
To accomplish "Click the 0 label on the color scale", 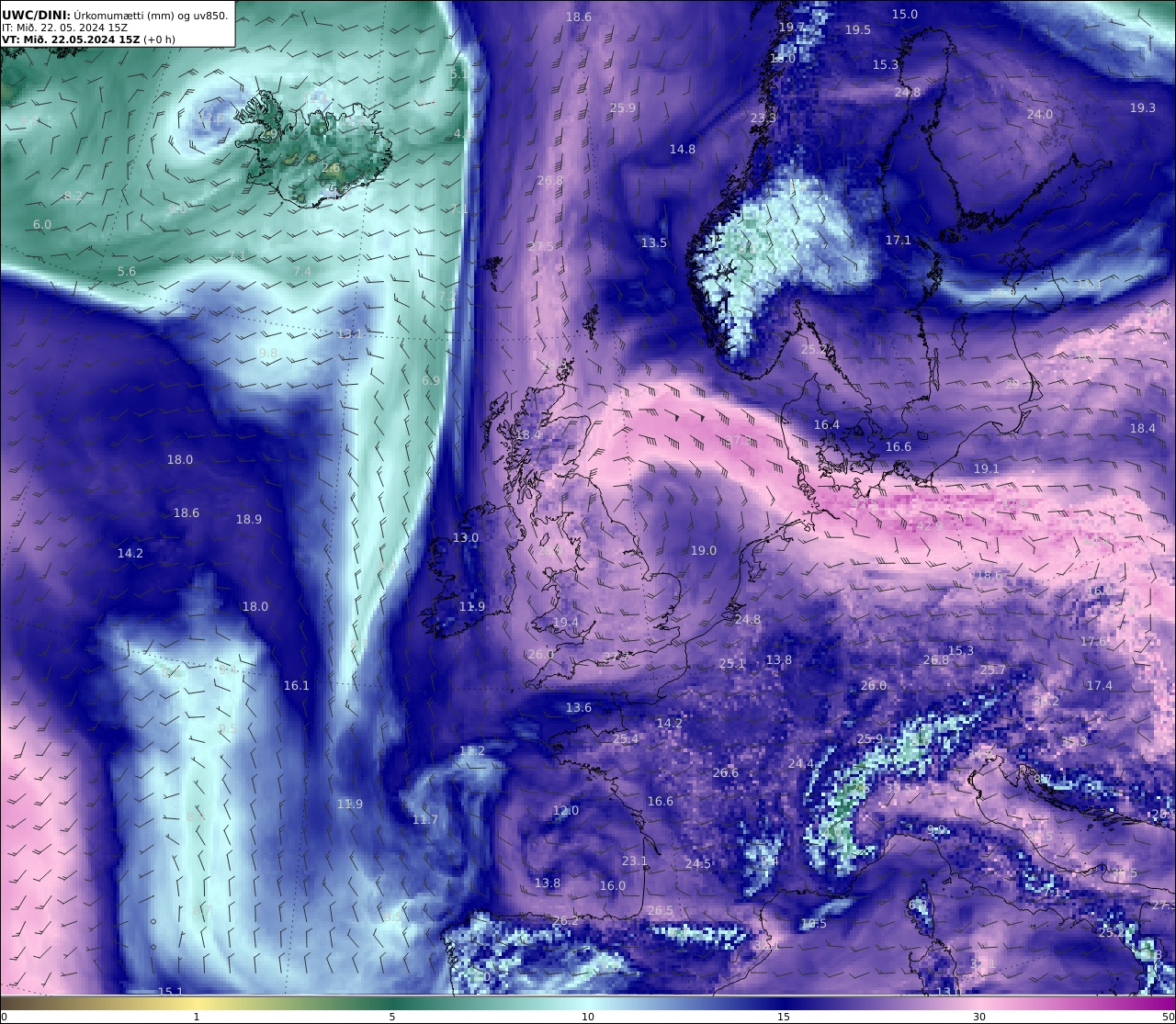I will [4, 1017].
